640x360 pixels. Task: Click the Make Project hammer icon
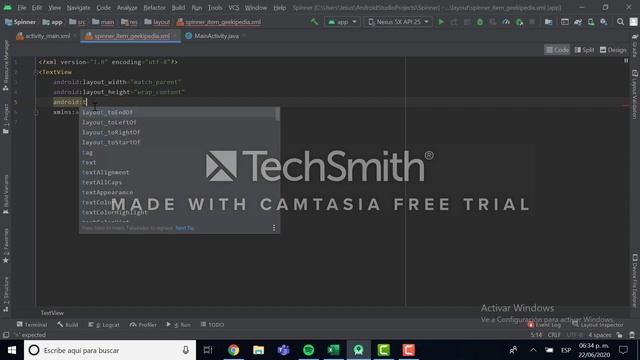pyautogui.click(x=314, y=22)
